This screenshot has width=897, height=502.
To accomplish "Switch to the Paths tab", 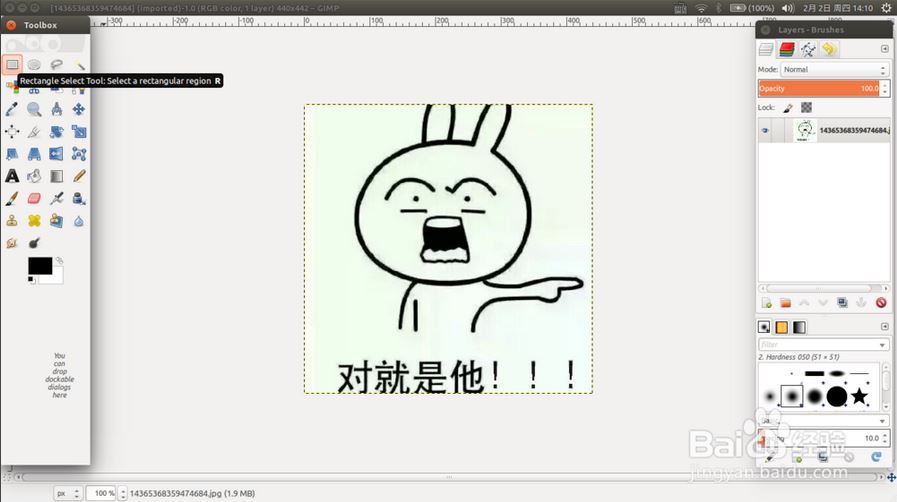I will coord(808,50).
